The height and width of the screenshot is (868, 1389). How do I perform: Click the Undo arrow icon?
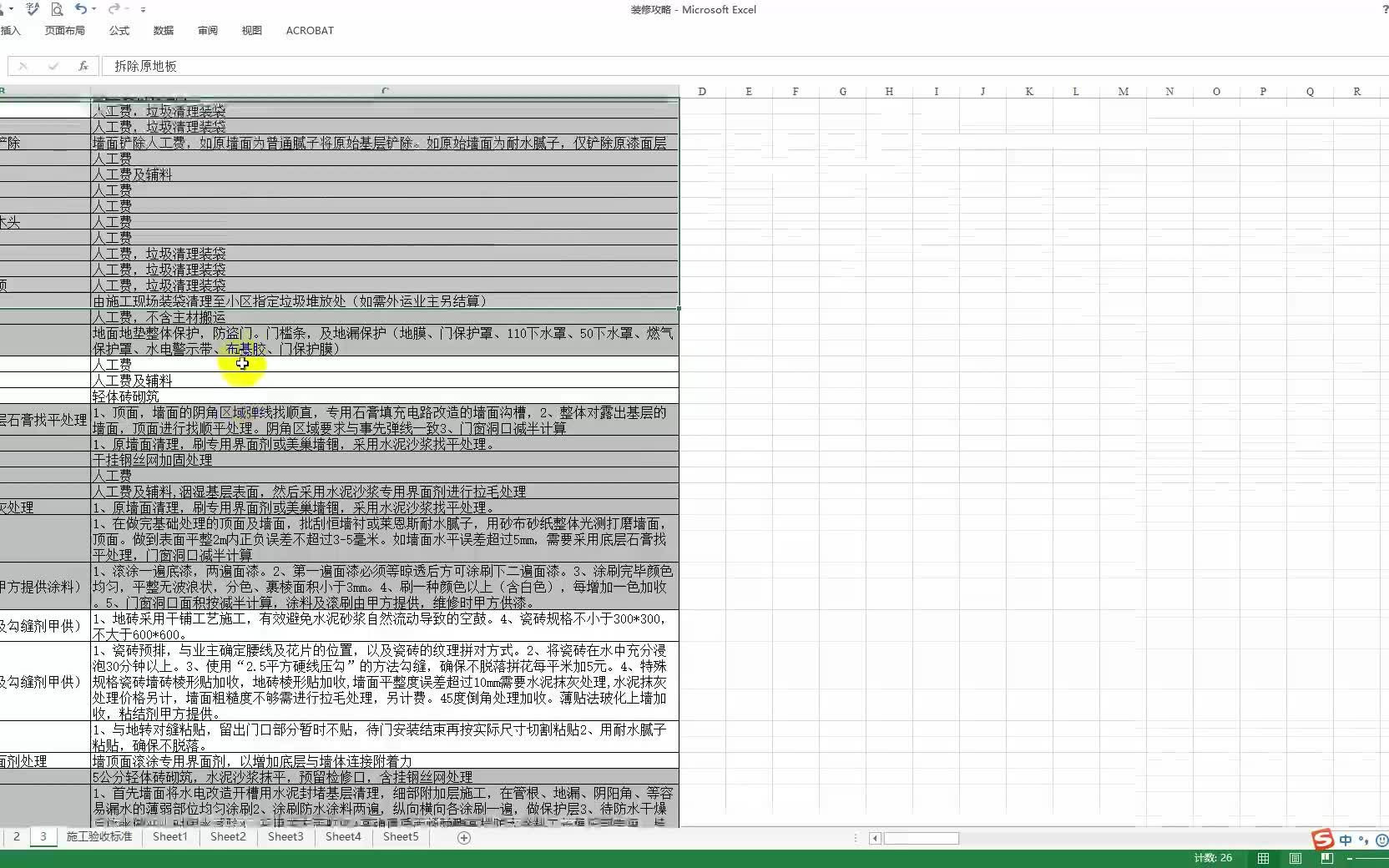pyautogui.click(x=80, y=9)
